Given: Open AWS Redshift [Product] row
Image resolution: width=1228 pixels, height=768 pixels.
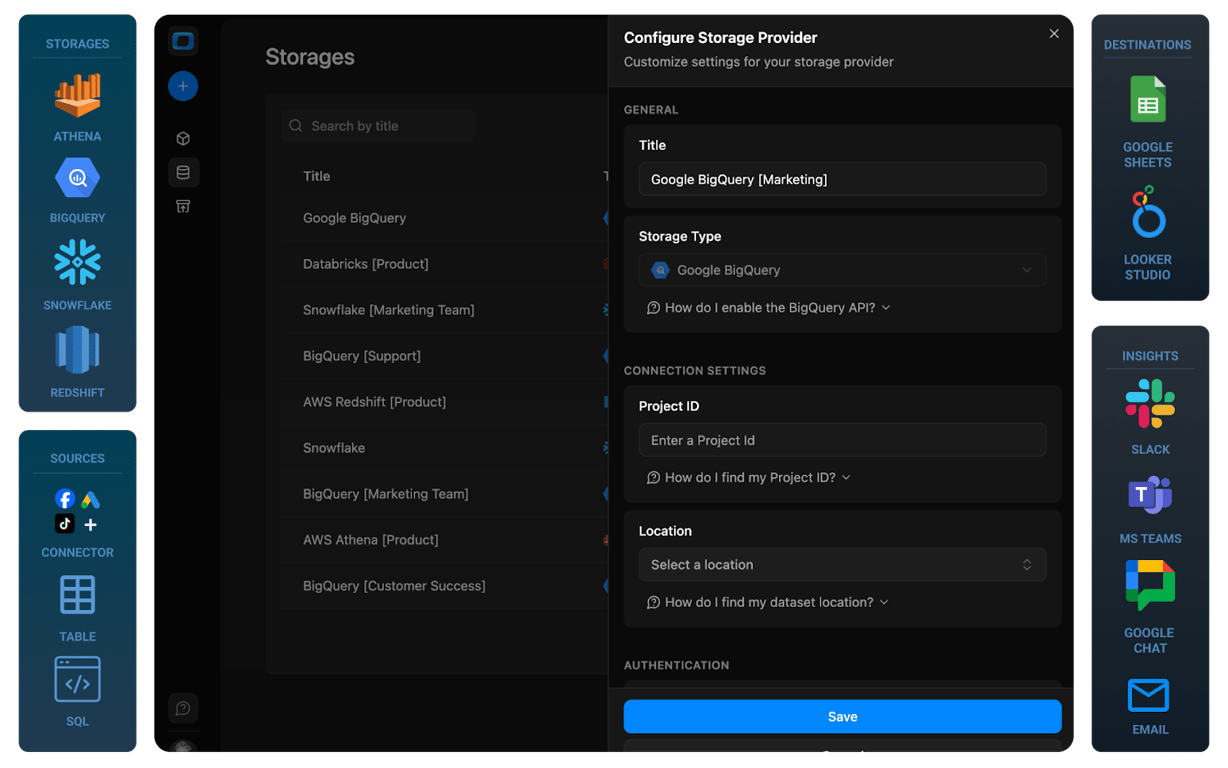Looking at the screenshot, I should (444, 402).
